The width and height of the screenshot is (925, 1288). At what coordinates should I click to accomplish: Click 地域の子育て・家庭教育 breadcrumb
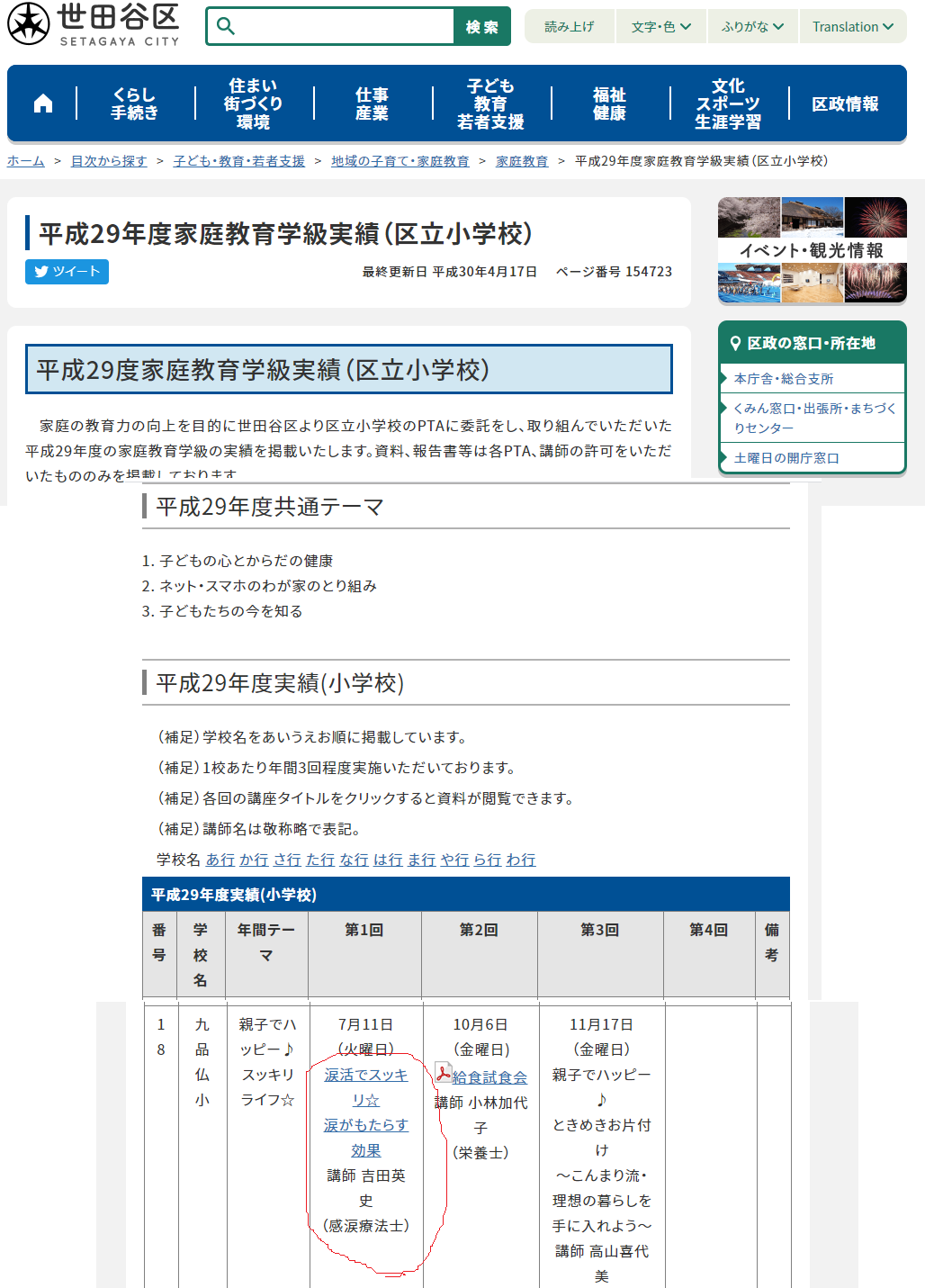click(x=400, y=161)
